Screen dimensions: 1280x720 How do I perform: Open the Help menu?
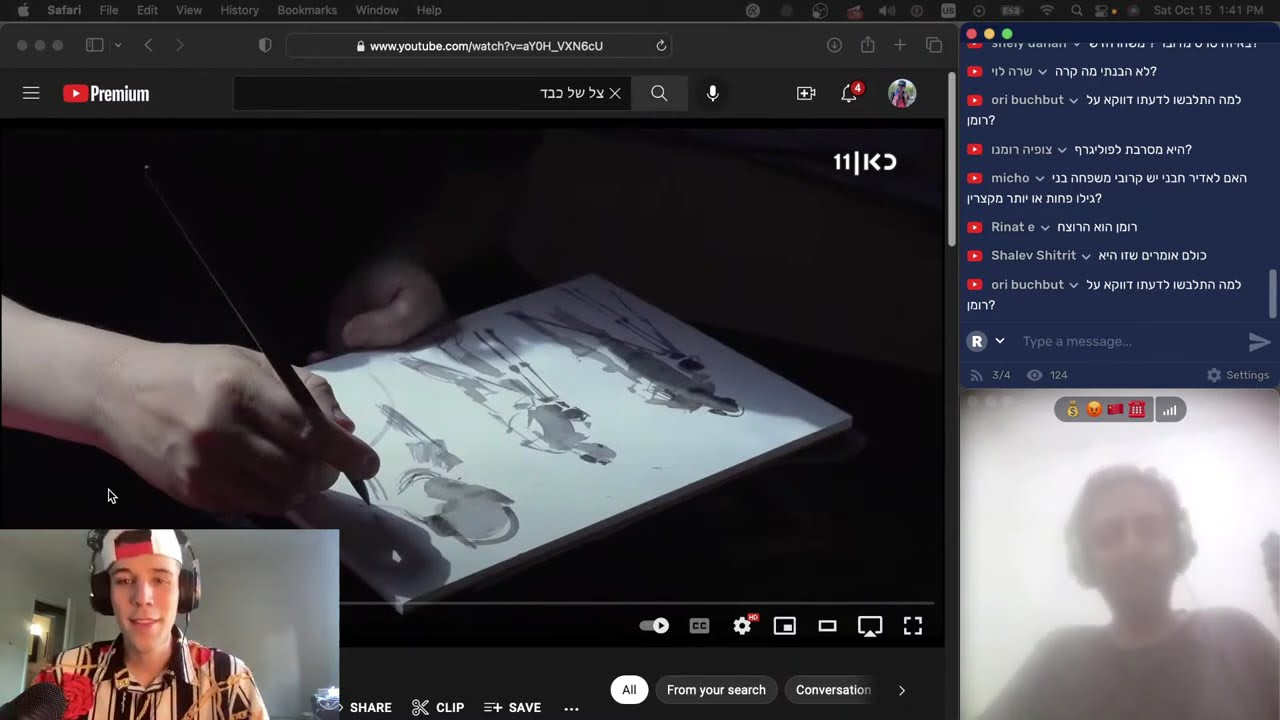(429, 10)
